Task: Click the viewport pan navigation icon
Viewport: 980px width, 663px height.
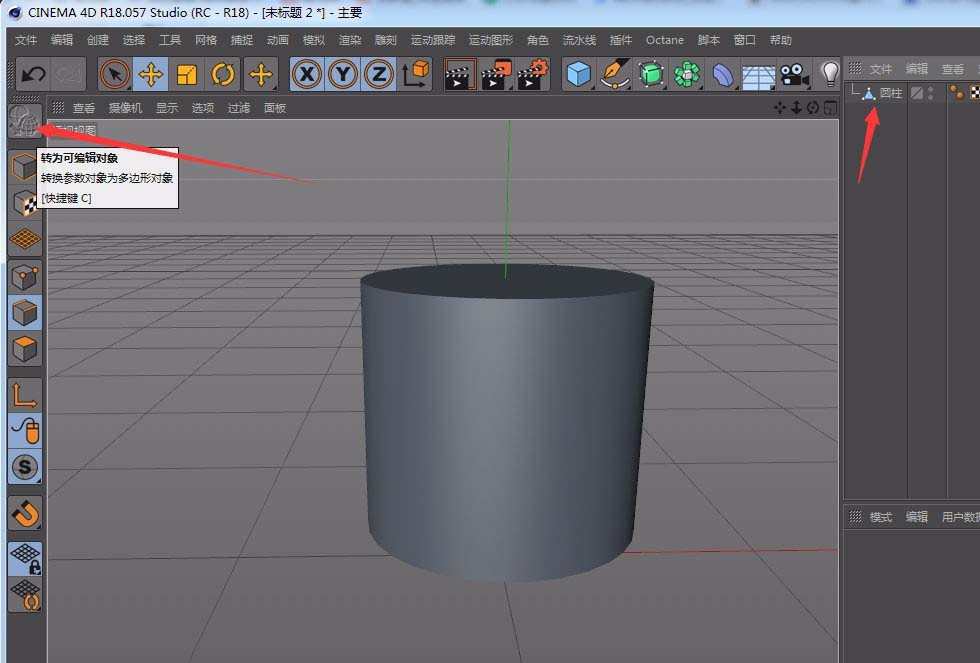Action: point(779,108)
